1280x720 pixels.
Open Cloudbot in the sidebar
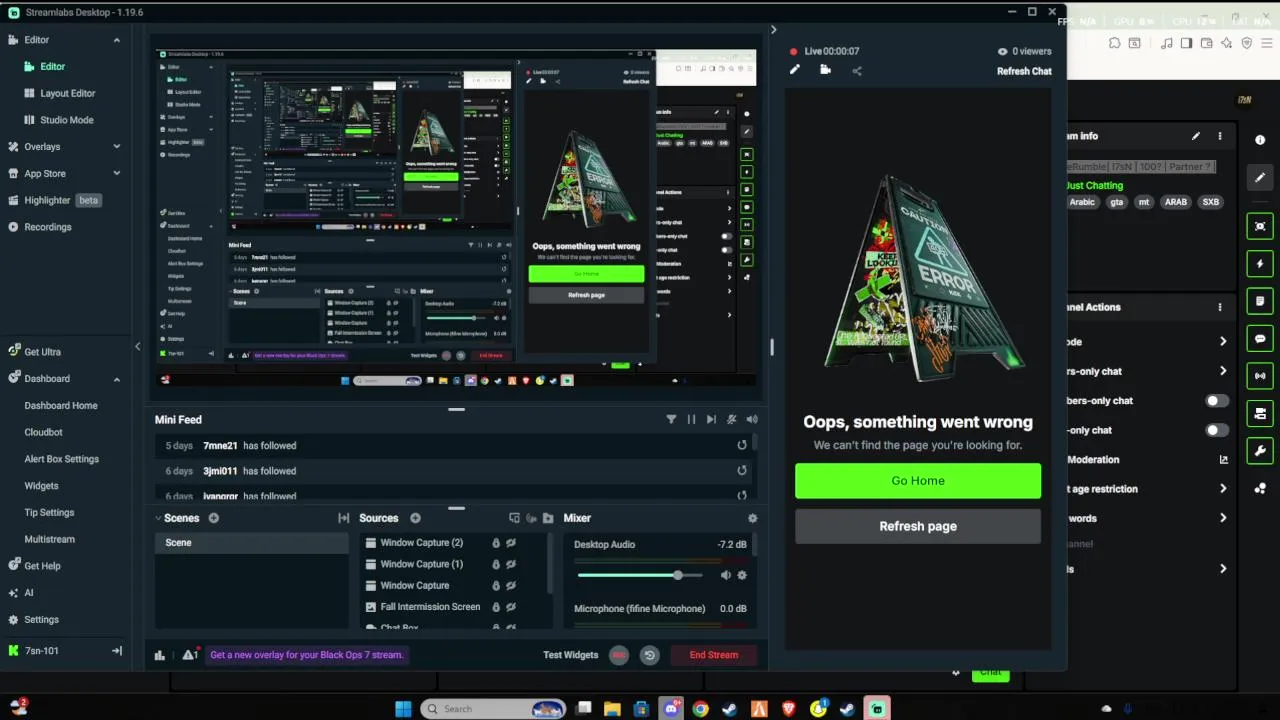click(44, 432)
